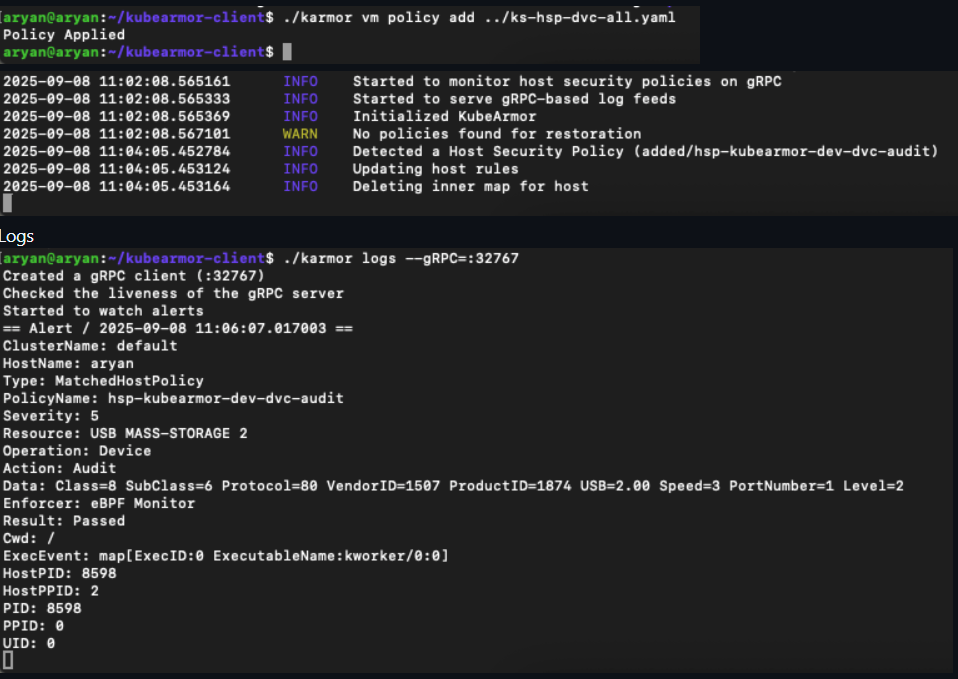Click the "PolicyName: hsp-kubearmor-dev-dvc-audit" line
The image size is (958, 679).
click(x=173, y=398)
